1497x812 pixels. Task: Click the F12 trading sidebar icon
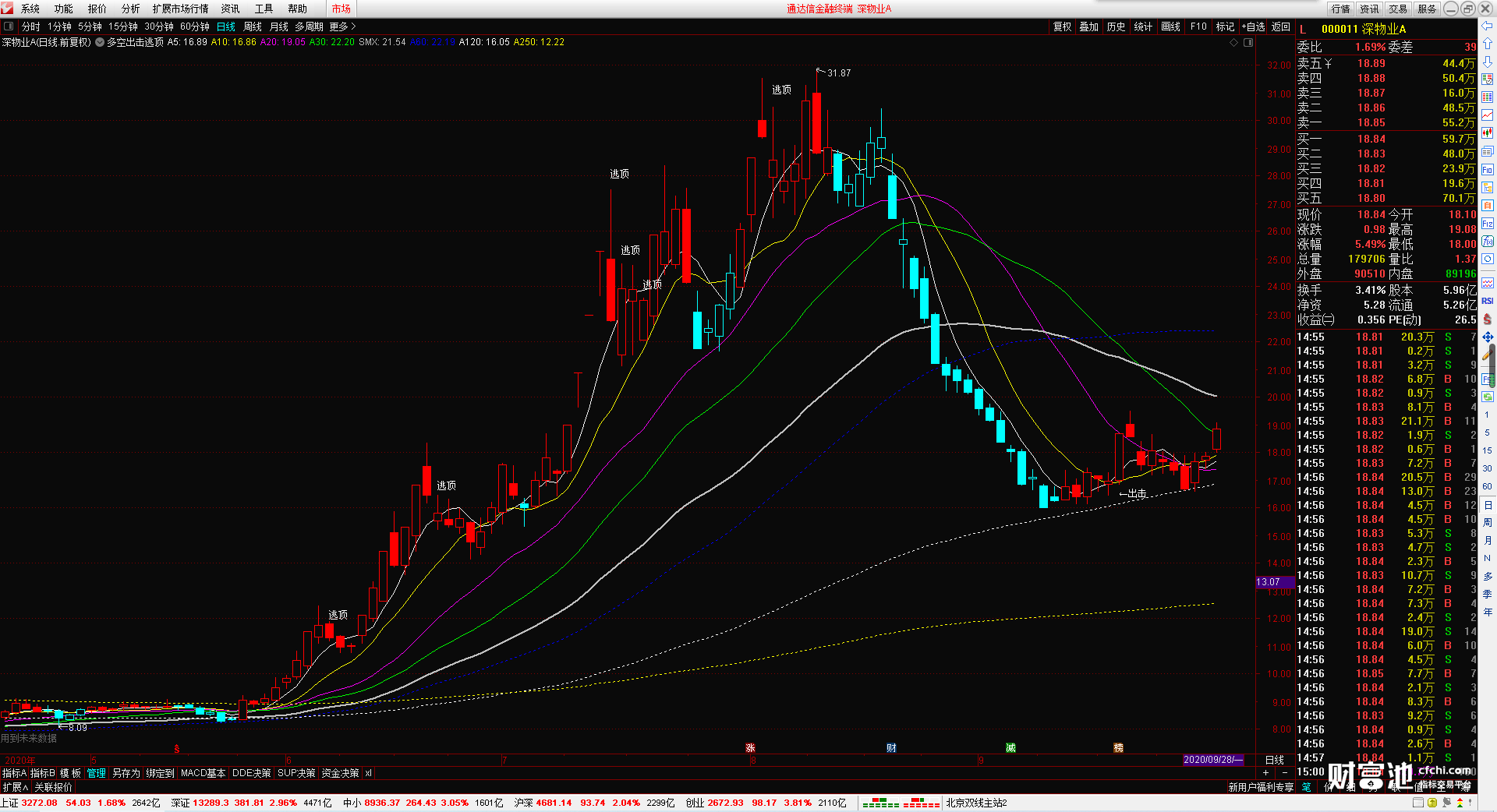(1488, 224)
